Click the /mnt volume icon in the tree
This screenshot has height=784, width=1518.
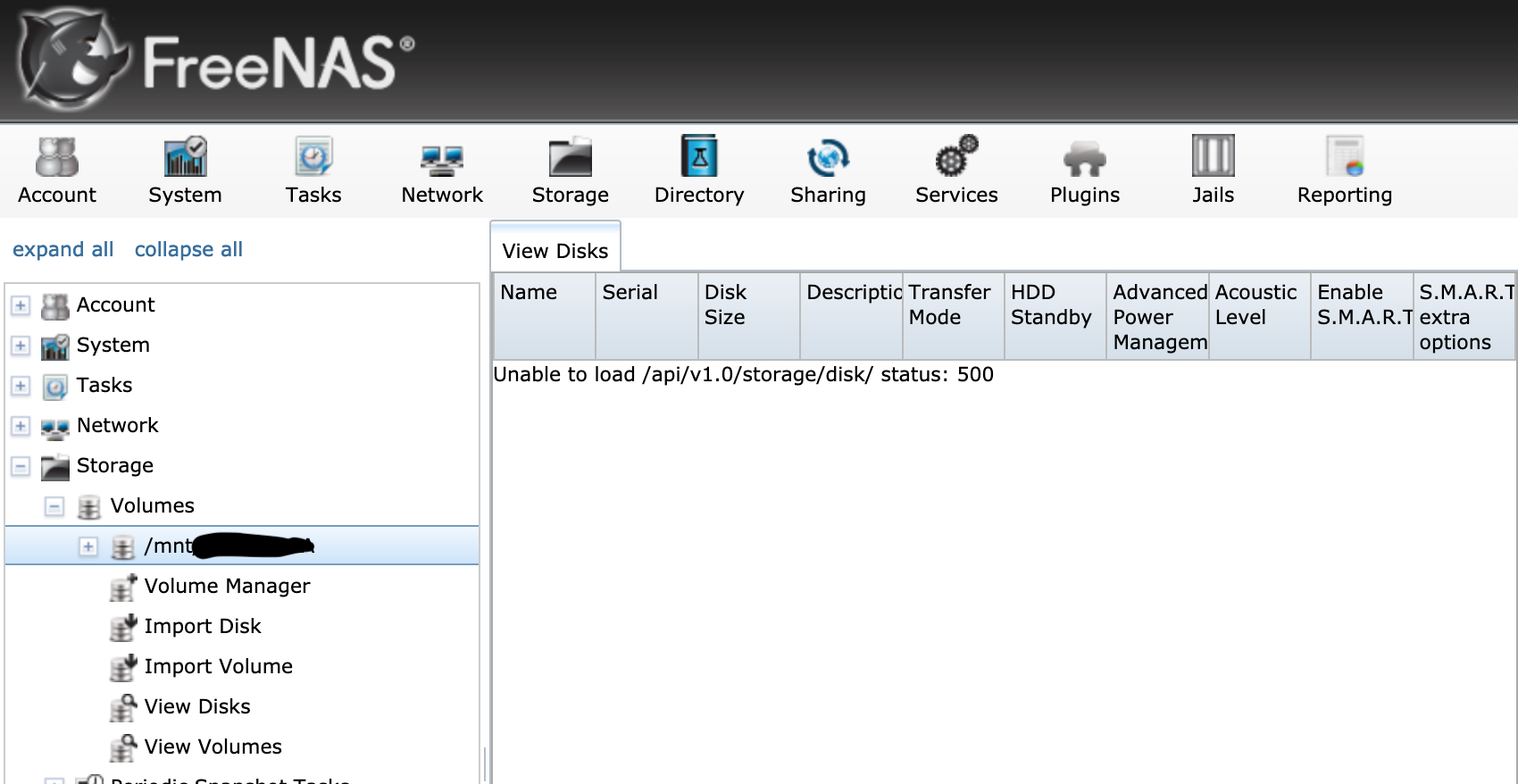point(122,547)
